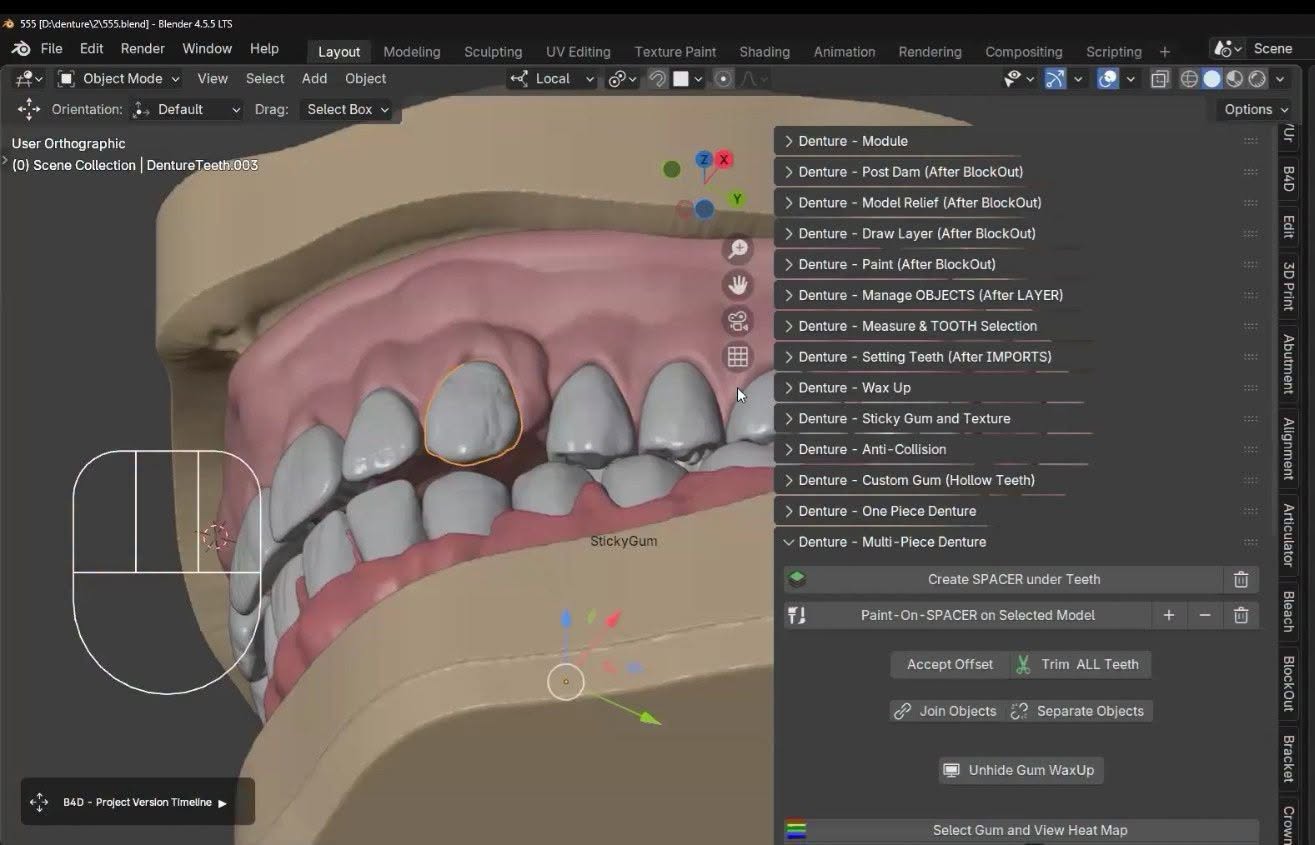The height and width of the screenshot is (845, 1315).
Task: Open the object visibility eye dropdown
Action: [x=1020, y=78]
